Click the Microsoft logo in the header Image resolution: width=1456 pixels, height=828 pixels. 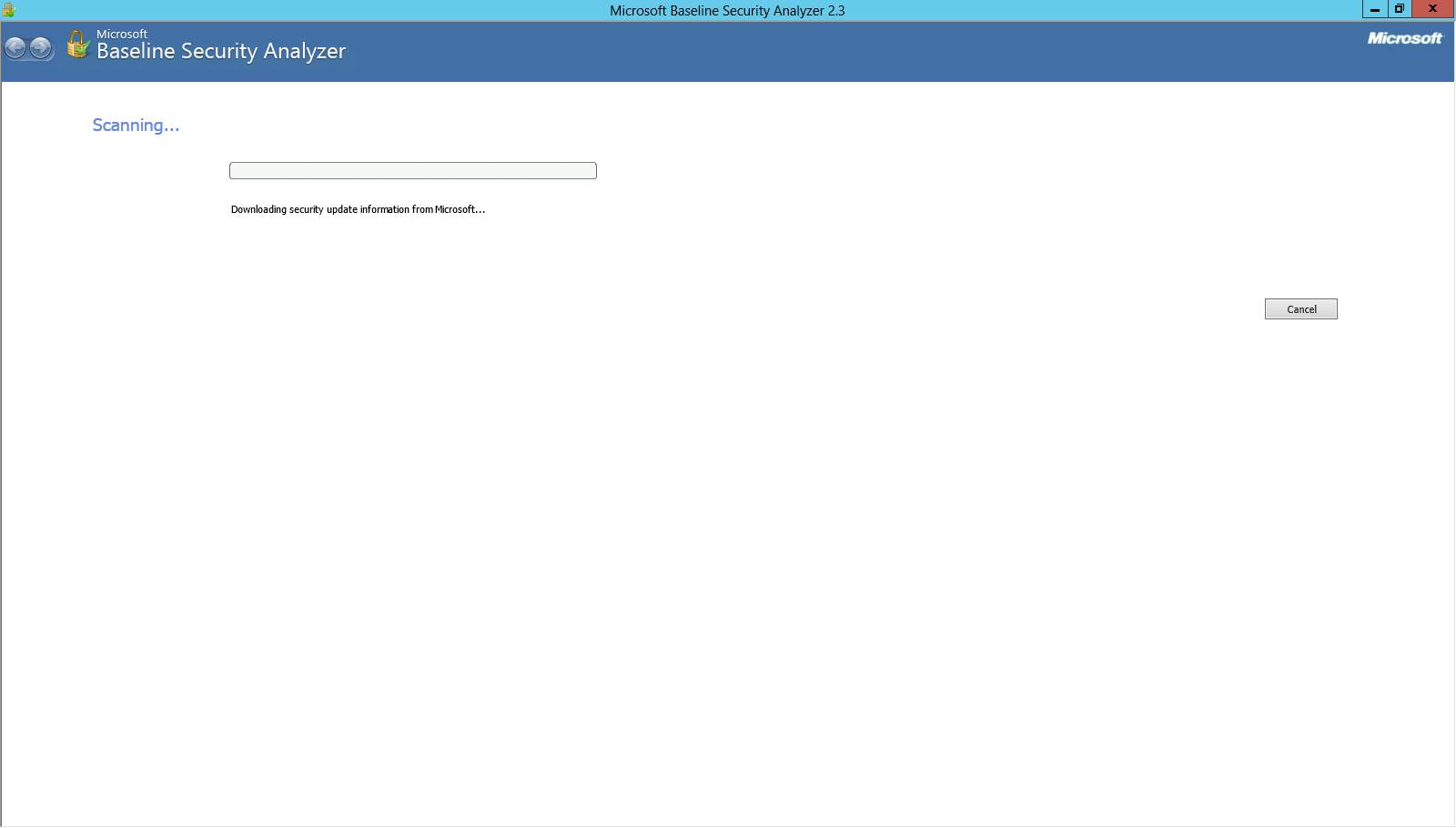(x=1405, y=38)
